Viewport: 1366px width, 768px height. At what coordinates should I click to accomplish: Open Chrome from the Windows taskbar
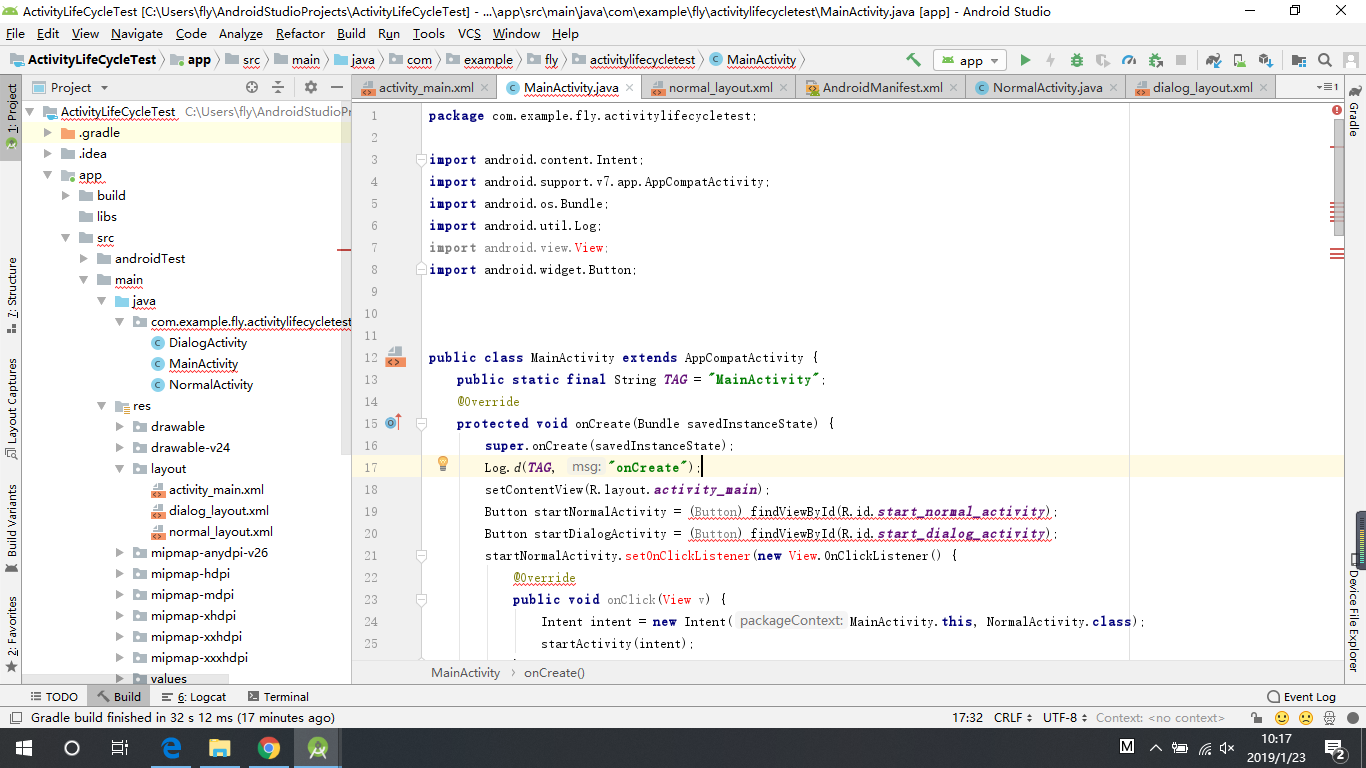tap(268, 747)
